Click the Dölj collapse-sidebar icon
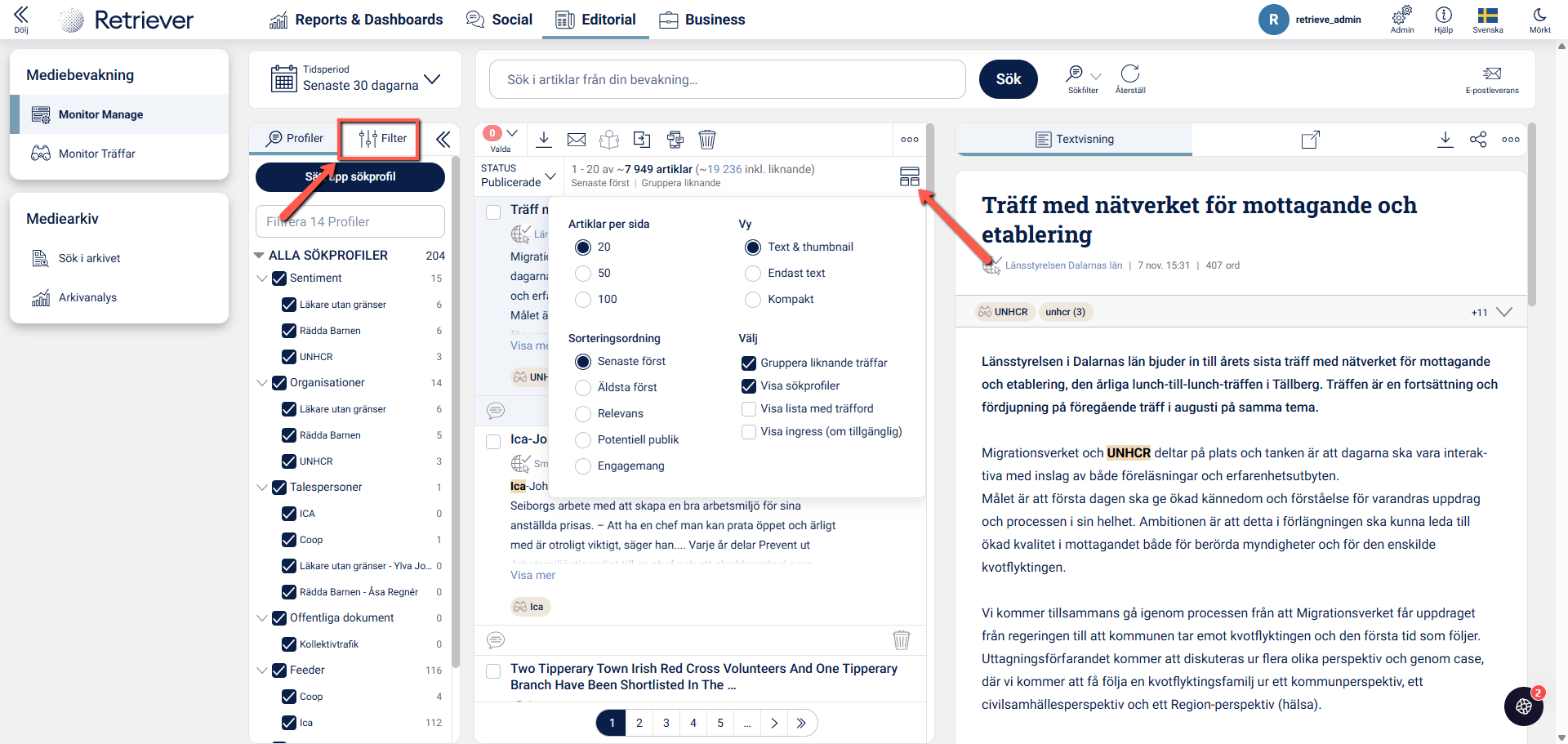 [21, 19]
